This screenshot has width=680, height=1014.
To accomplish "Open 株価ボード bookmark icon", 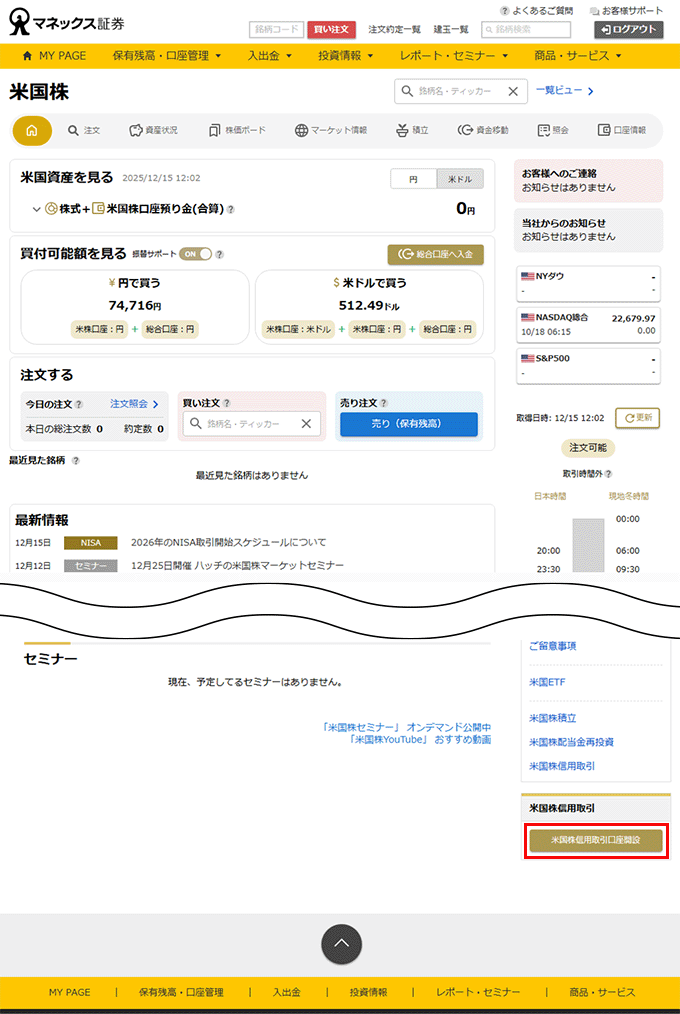I will pos(237,131).
